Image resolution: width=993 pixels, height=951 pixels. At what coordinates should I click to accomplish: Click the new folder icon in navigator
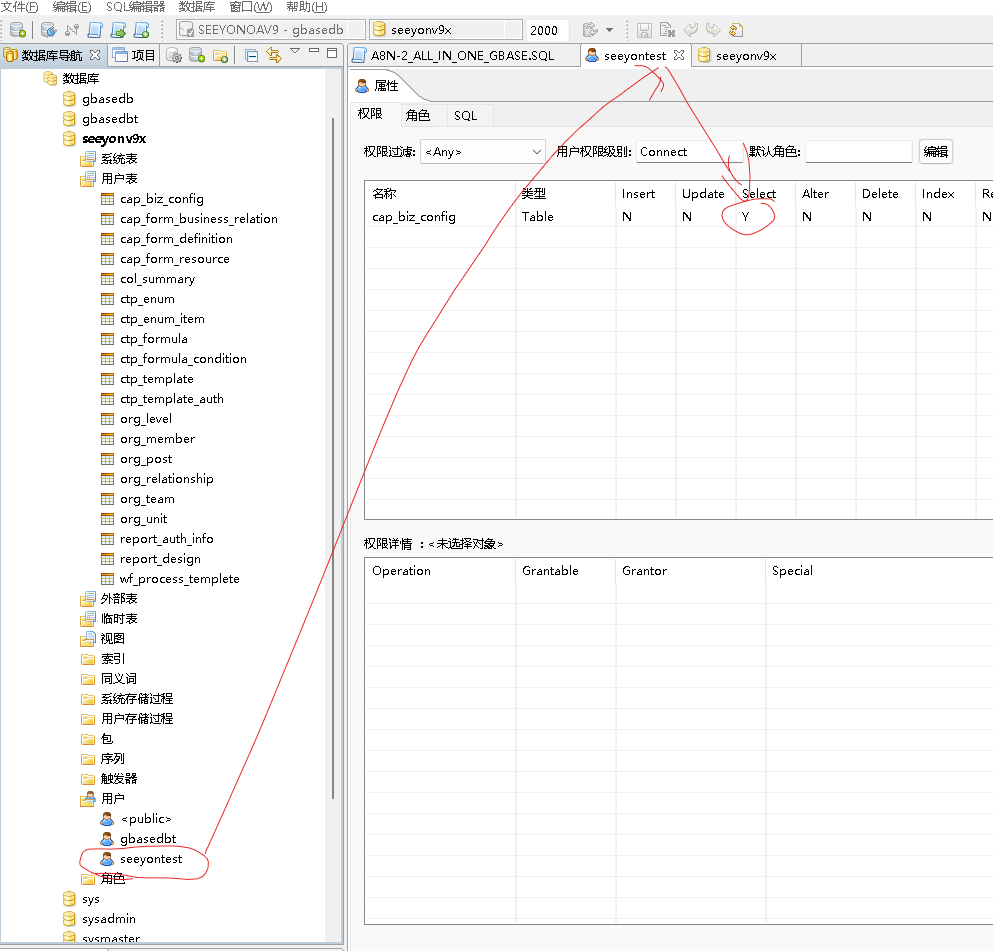[x=220, y=56]
